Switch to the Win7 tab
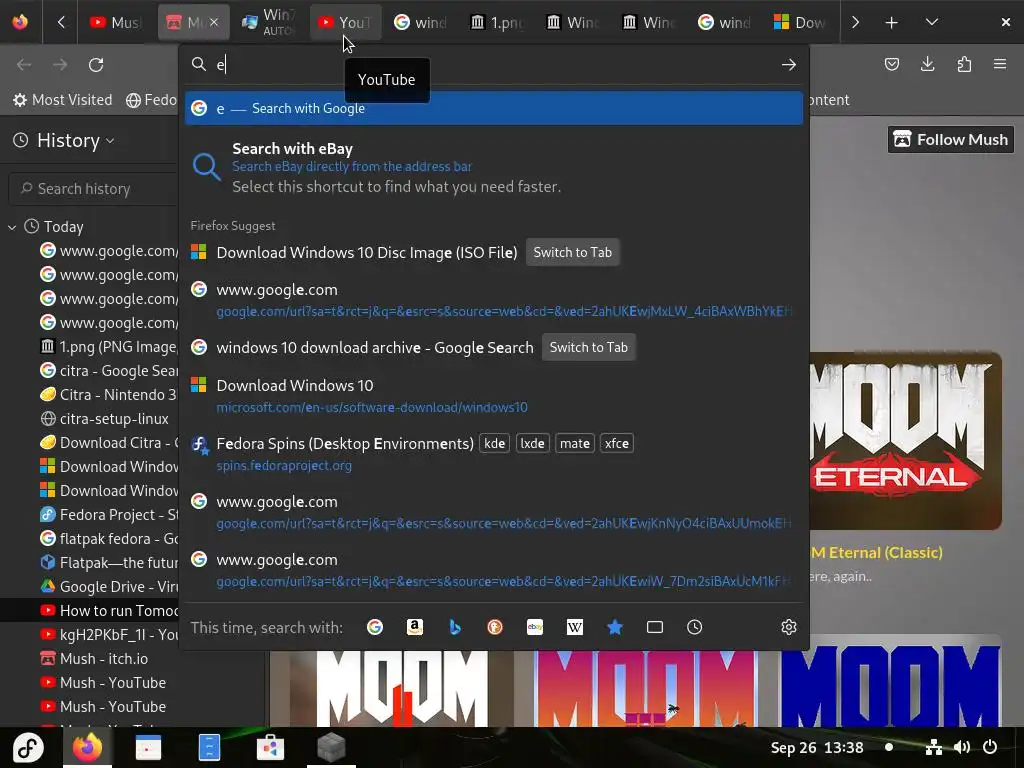Image resolution: width=1024 pixels, height=768 pixels. (x=268, y=23)
